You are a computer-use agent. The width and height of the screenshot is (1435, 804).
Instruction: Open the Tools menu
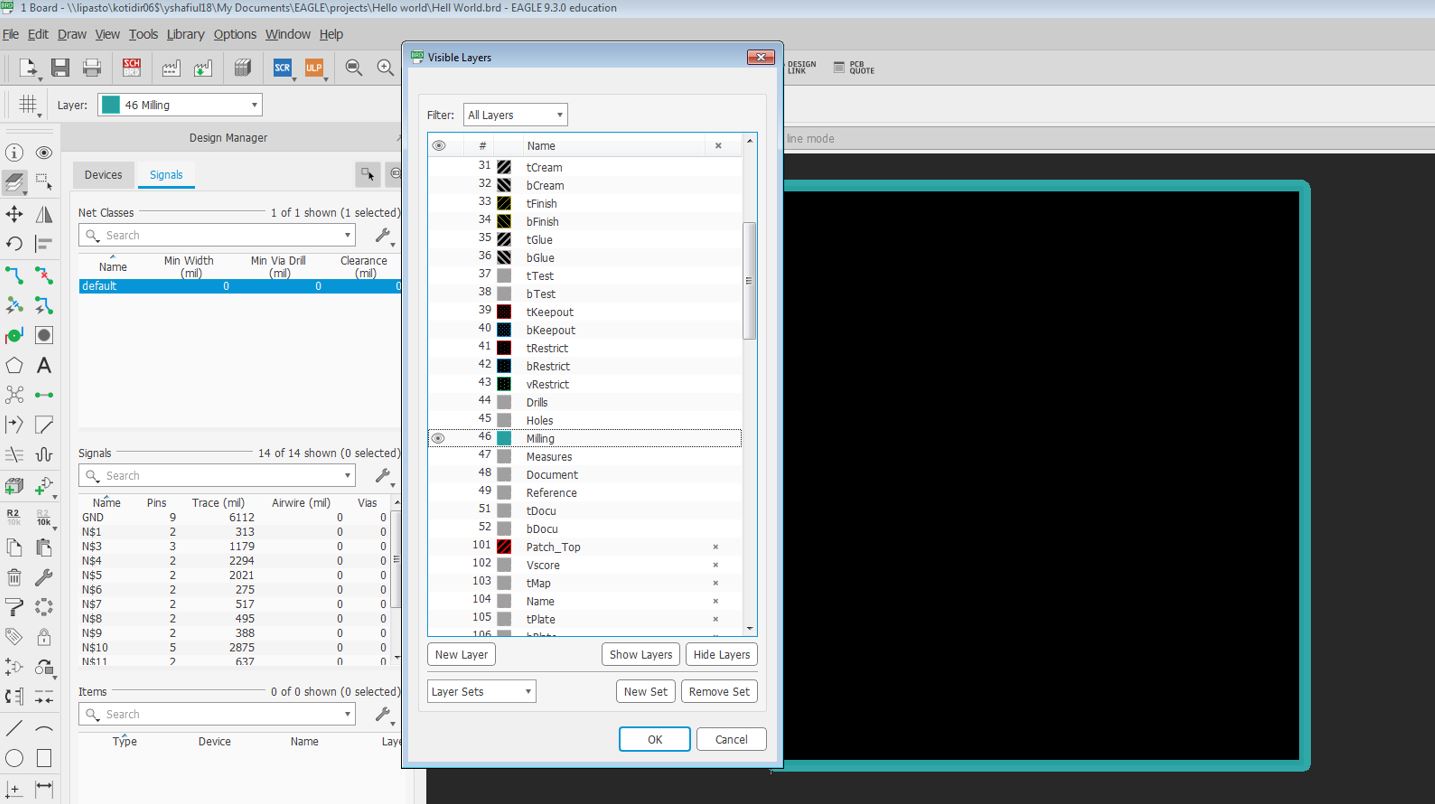(143, 34)
